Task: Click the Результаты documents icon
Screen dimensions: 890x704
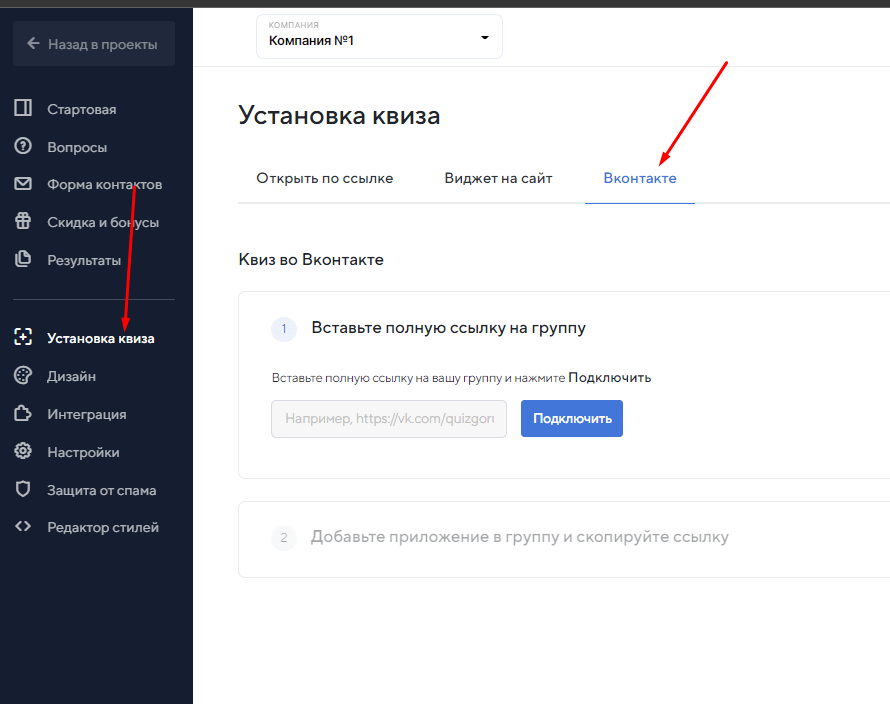Action: 23,260
